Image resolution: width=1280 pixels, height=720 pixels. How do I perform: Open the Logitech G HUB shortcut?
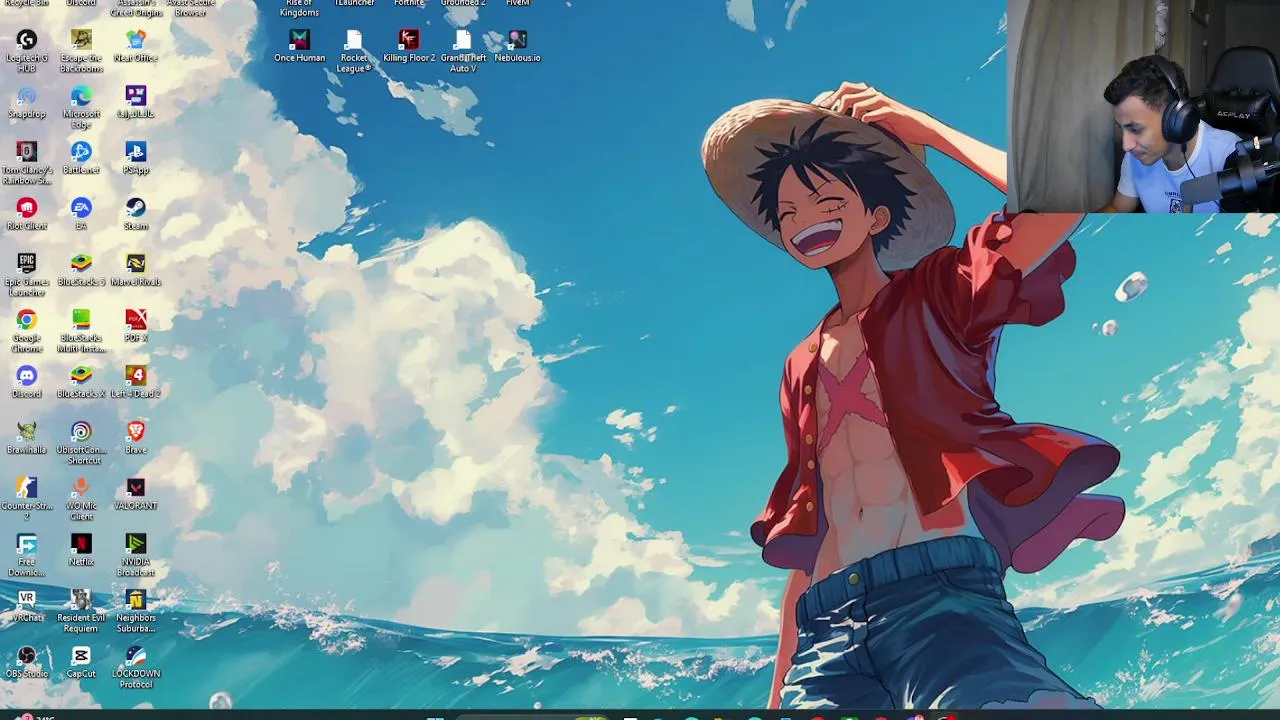point(27,40)
